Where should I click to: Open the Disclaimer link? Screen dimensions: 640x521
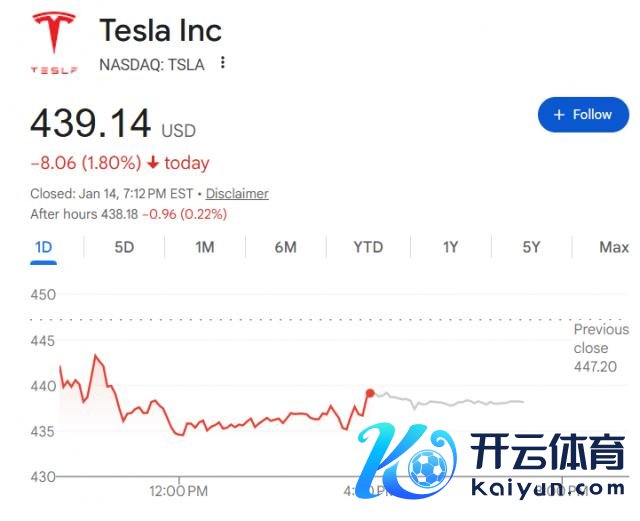[x=237, y=194]
